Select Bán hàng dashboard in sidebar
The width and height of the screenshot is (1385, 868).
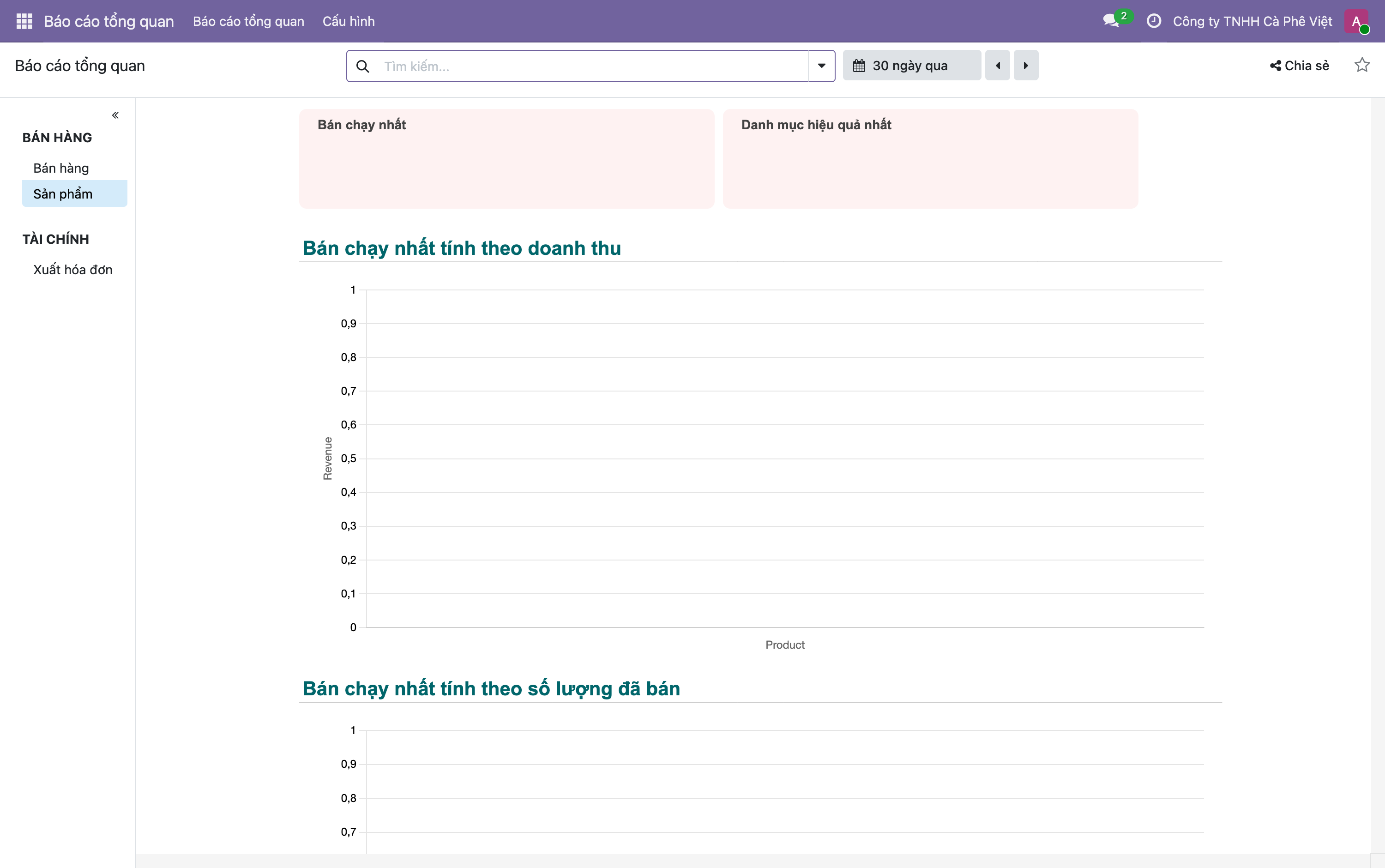(x=75, y=168)
